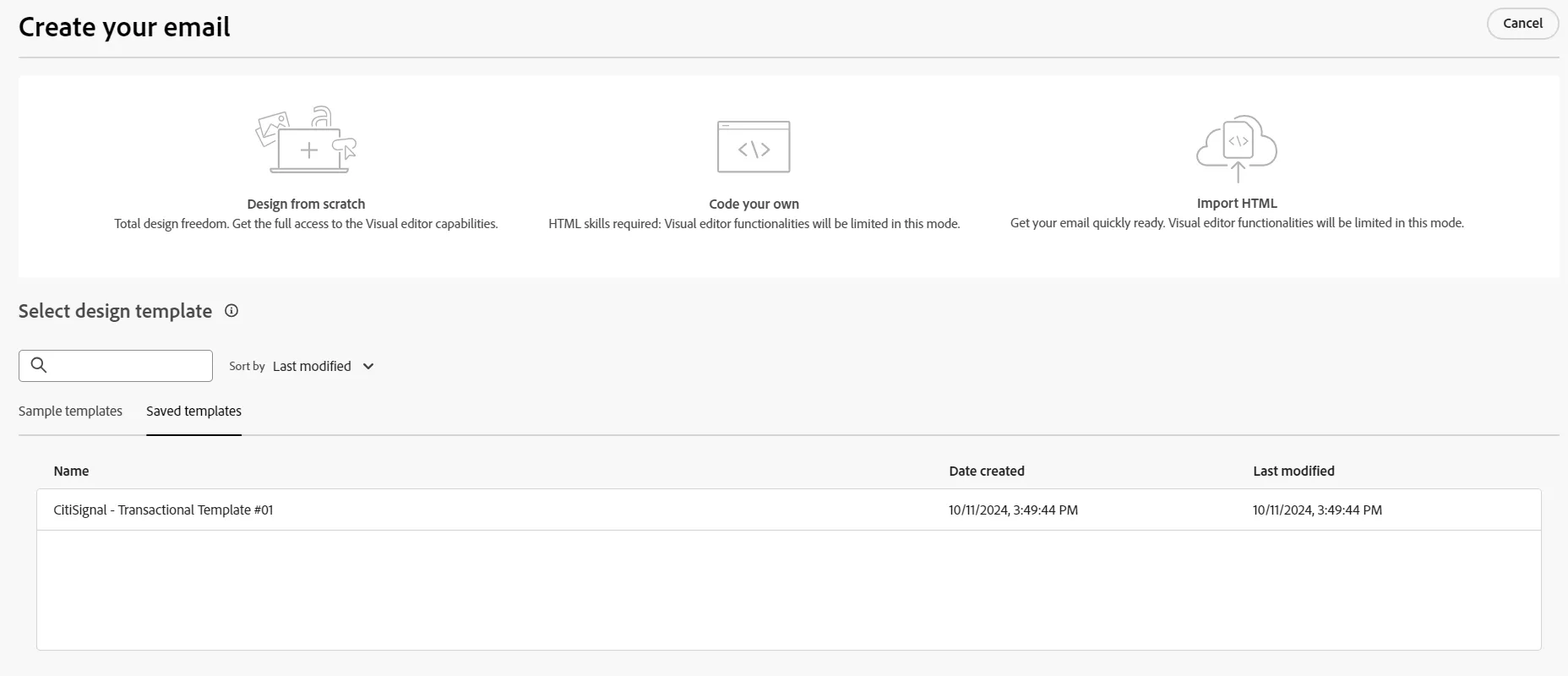Select CitiSignal - Transactional Template #01
Image resolution: width=1568 pixels, height=676 pixels.
tap(788, 510)
